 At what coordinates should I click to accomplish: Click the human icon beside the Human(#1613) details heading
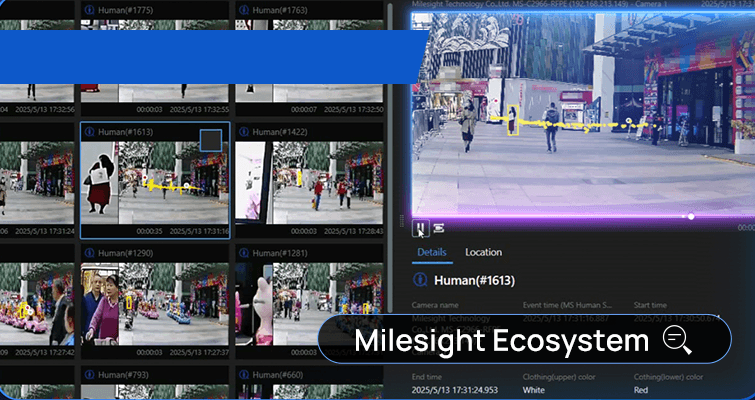[420, 280]
